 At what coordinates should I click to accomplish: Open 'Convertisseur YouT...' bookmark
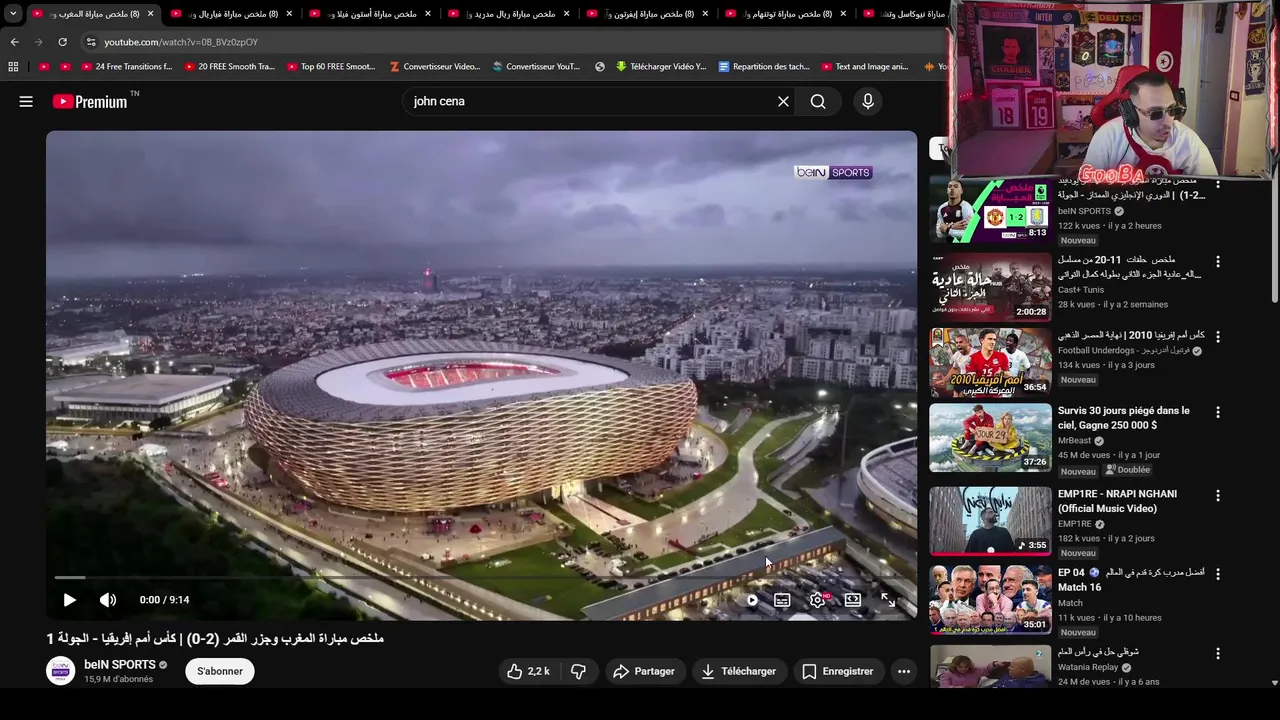click(x=536, y=67)
